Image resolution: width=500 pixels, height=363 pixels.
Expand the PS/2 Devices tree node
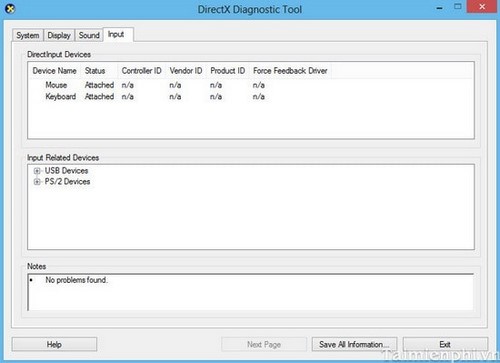coord(37,182)
